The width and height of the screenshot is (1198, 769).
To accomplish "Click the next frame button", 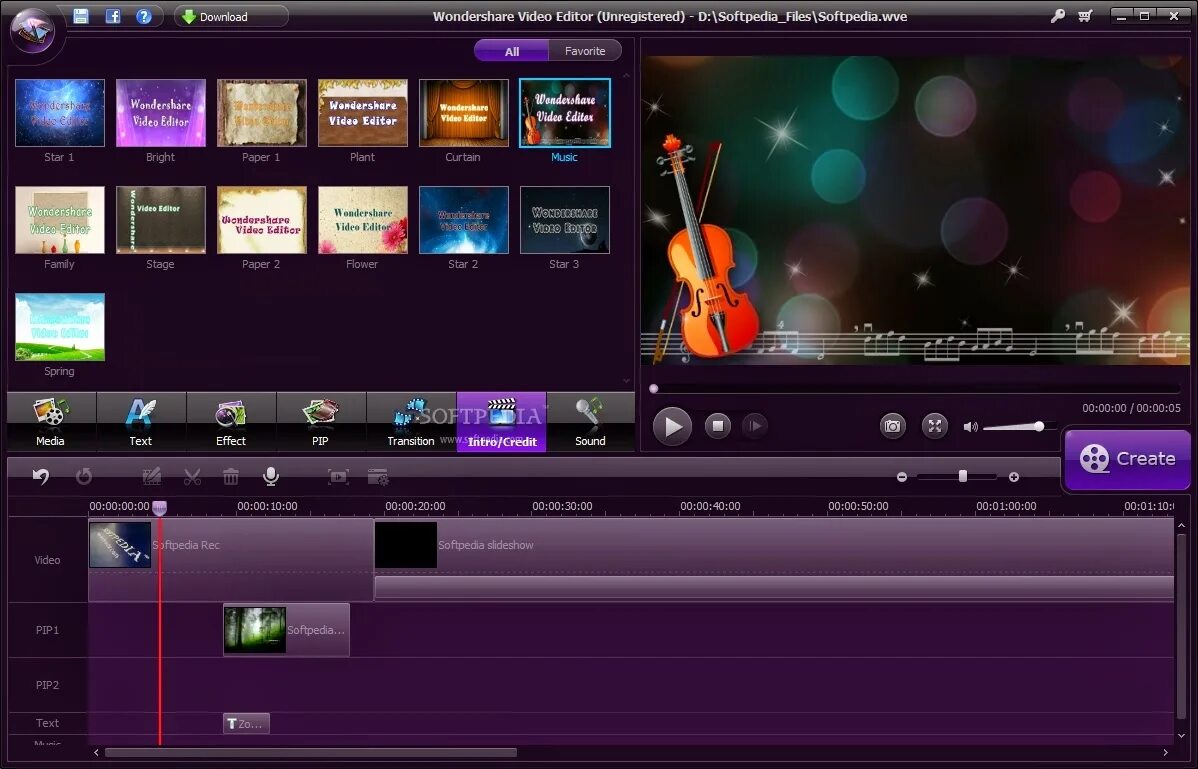I will (x=754, y=426).
